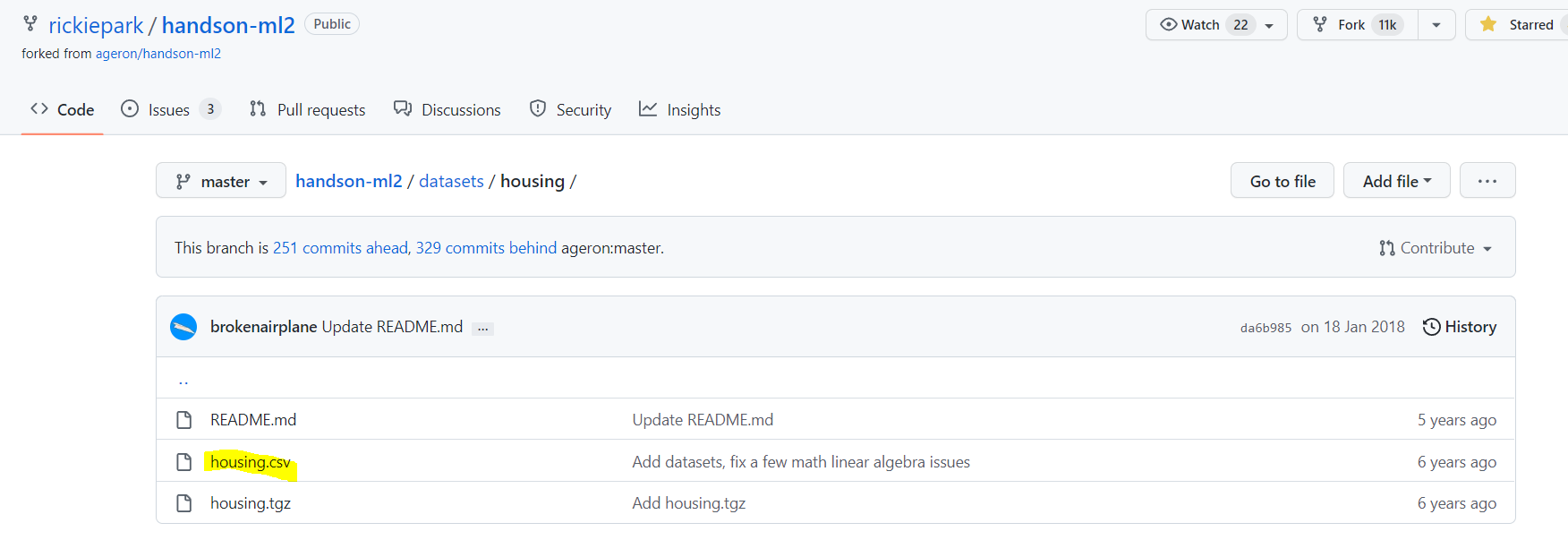The image size is (1568, 540).
Task: Open the housing.tgz file
Action: click(x=251, y=503)
